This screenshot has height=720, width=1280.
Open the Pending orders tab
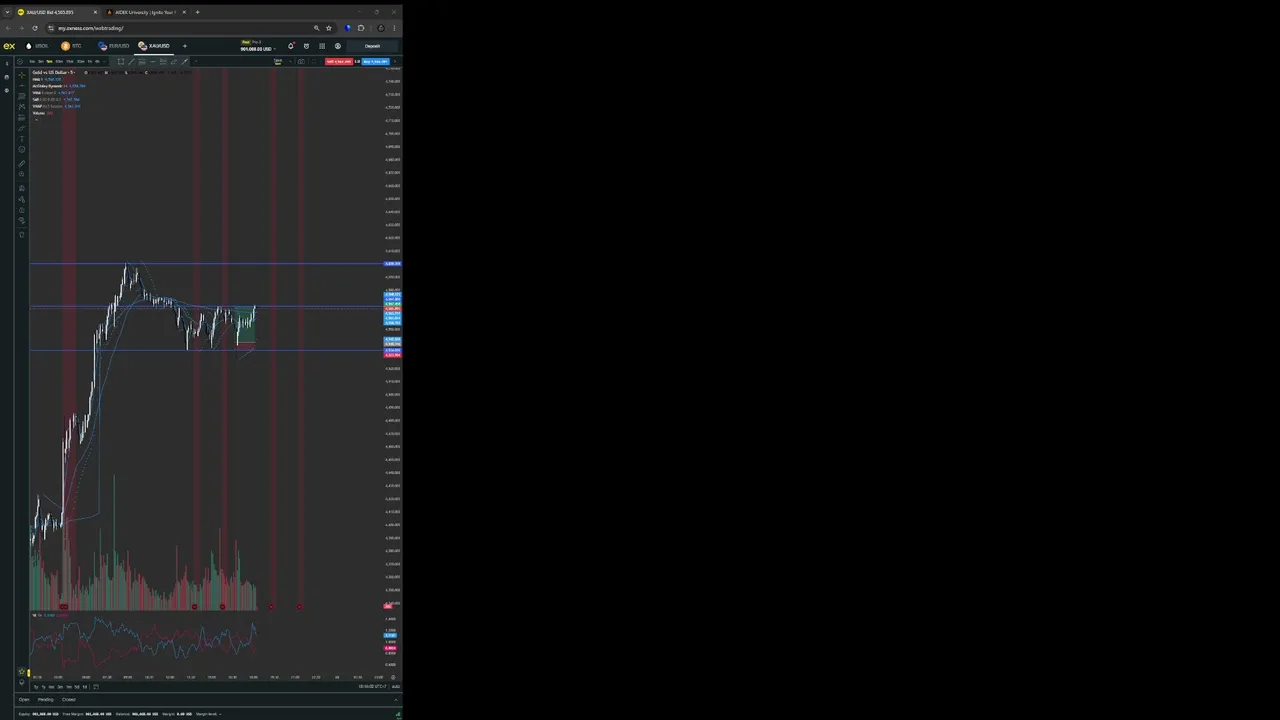click(x=46, y=700)
